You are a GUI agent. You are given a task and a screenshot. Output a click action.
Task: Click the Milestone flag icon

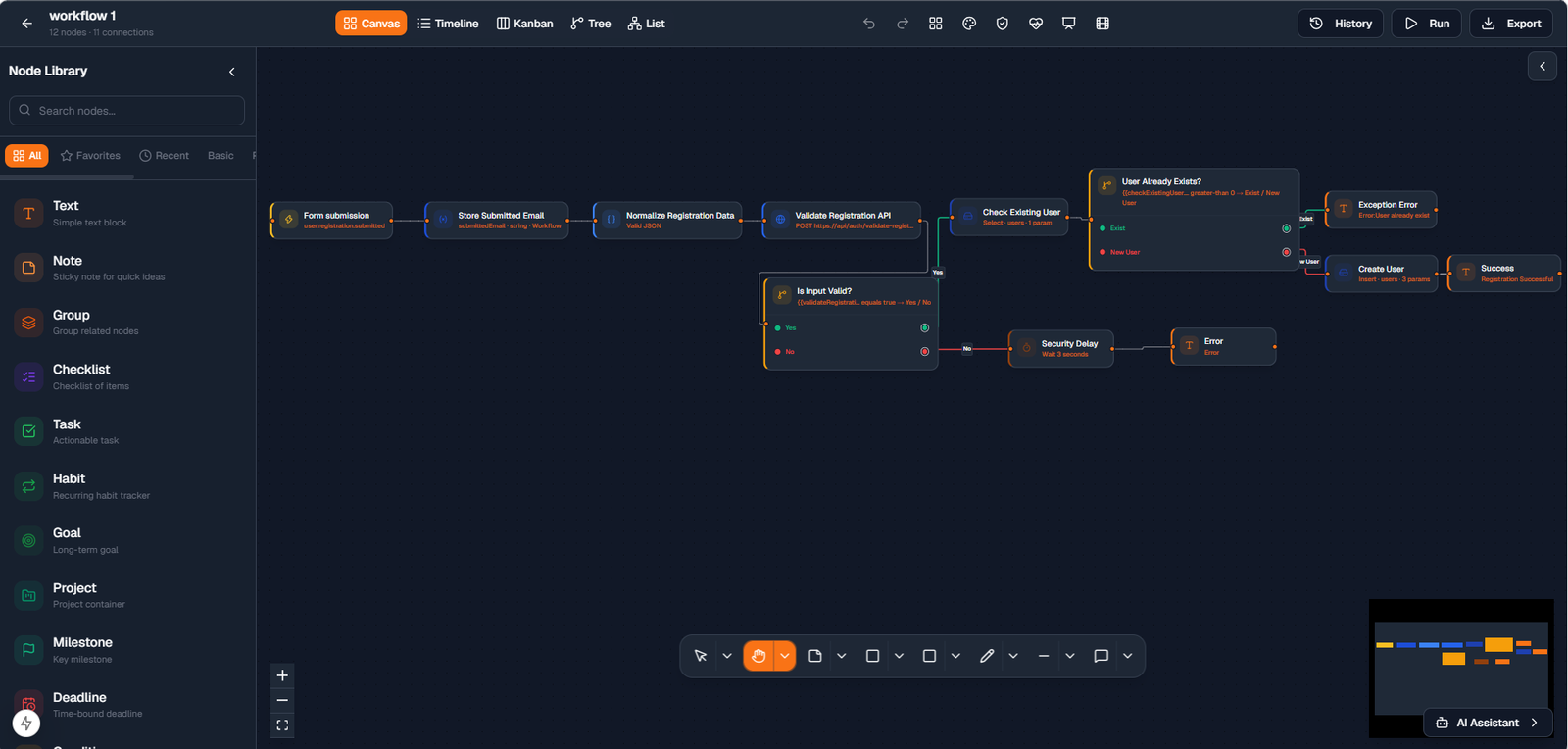coord(28,650)
